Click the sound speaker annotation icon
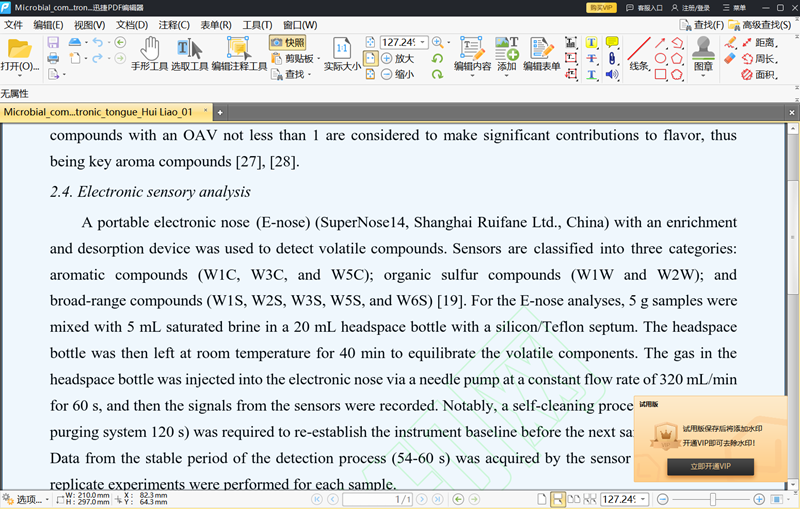Image resolution: width=800 pixels, height=509 pixels. tap(612, 74)
